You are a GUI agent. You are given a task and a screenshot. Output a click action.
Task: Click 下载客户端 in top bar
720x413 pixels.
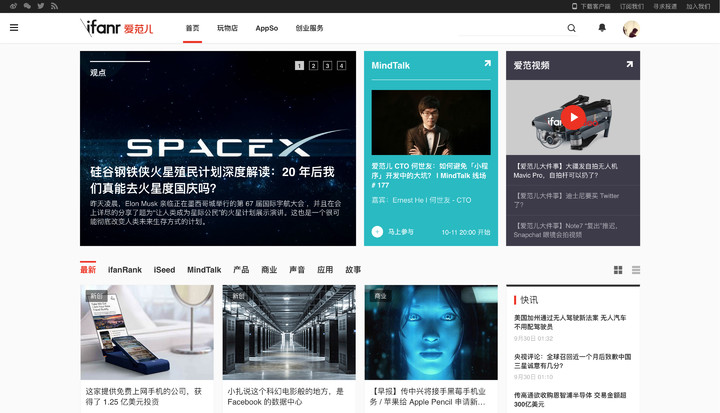click(x=591, y=6)
